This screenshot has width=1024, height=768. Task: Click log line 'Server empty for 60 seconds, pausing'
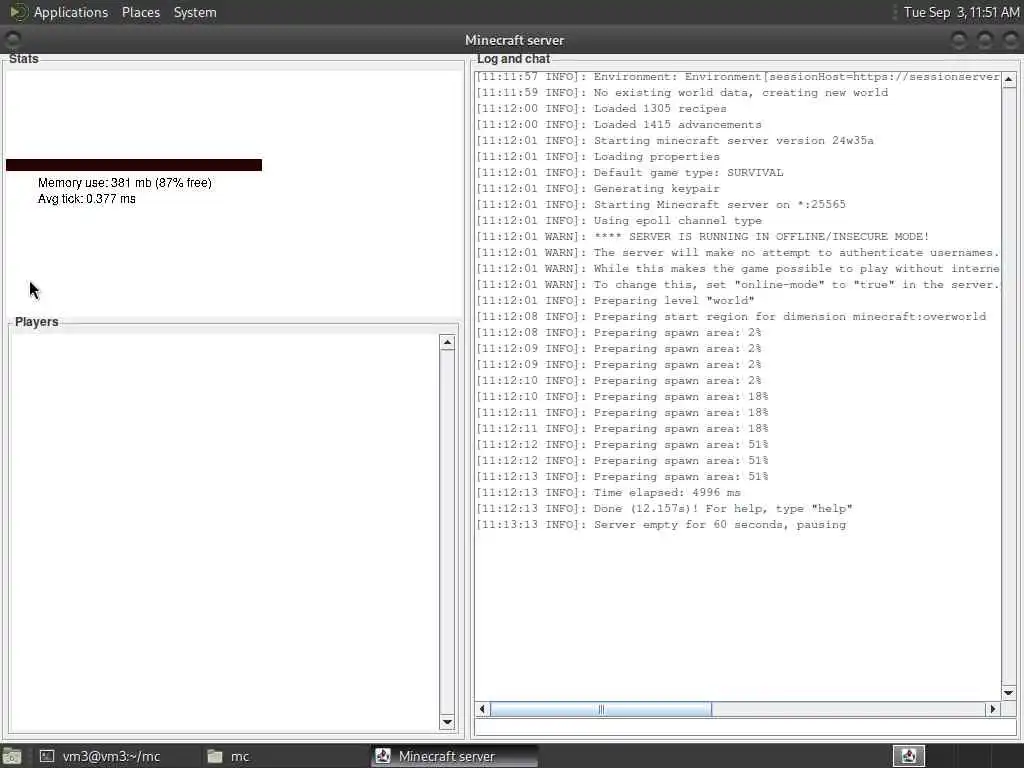pos(720,524)
